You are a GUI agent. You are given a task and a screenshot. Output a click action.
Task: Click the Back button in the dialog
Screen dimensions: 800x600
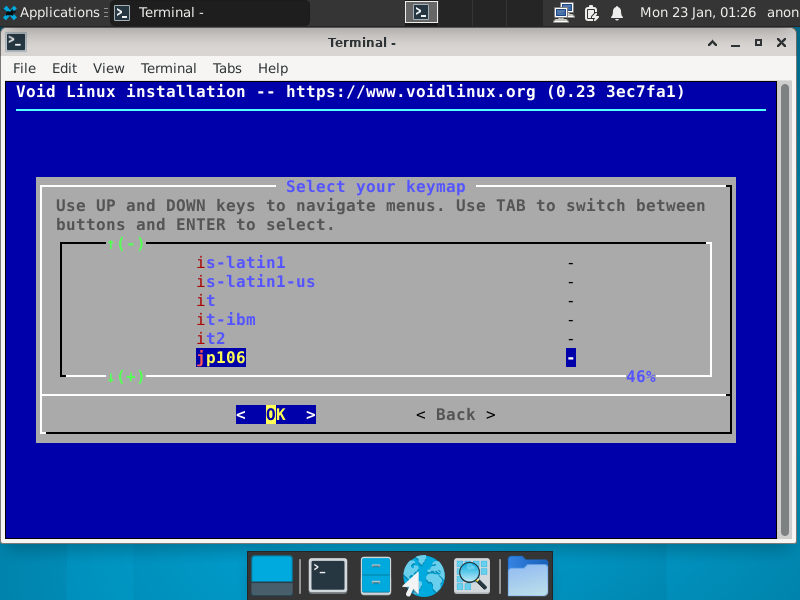click(x=456, y=414)
